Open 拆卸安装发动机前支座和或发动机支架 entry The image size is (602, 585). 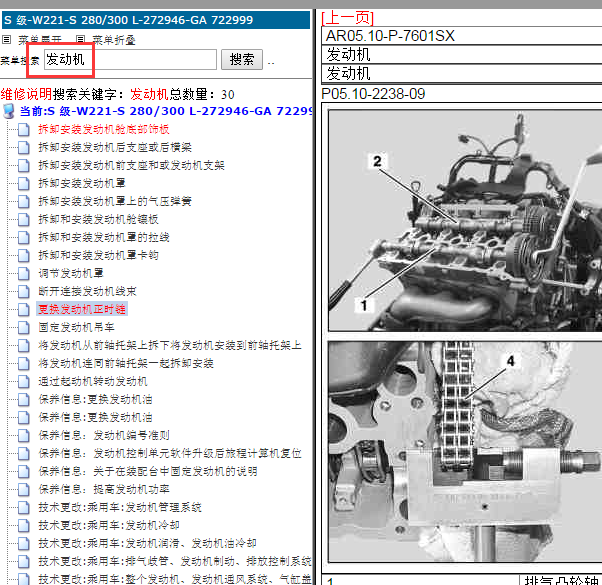click(x=131, y=165)
